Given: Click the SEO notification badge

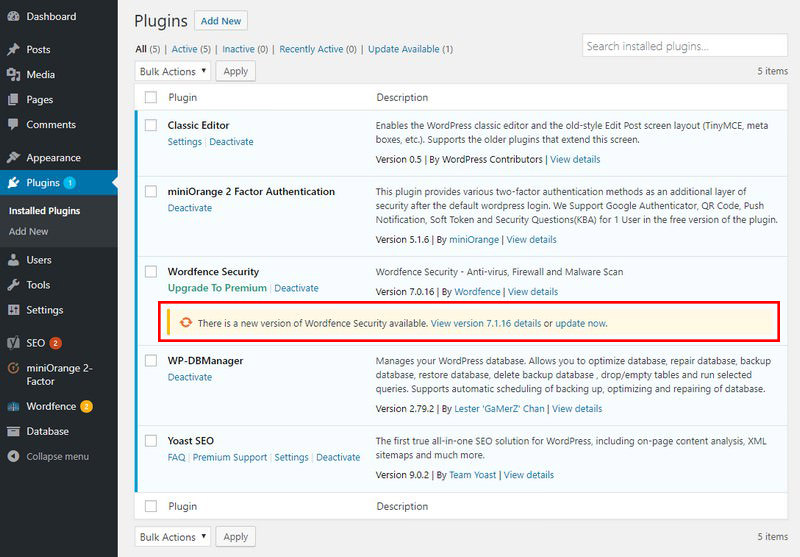Looking at the screenshot, I should tap(56, 343).
